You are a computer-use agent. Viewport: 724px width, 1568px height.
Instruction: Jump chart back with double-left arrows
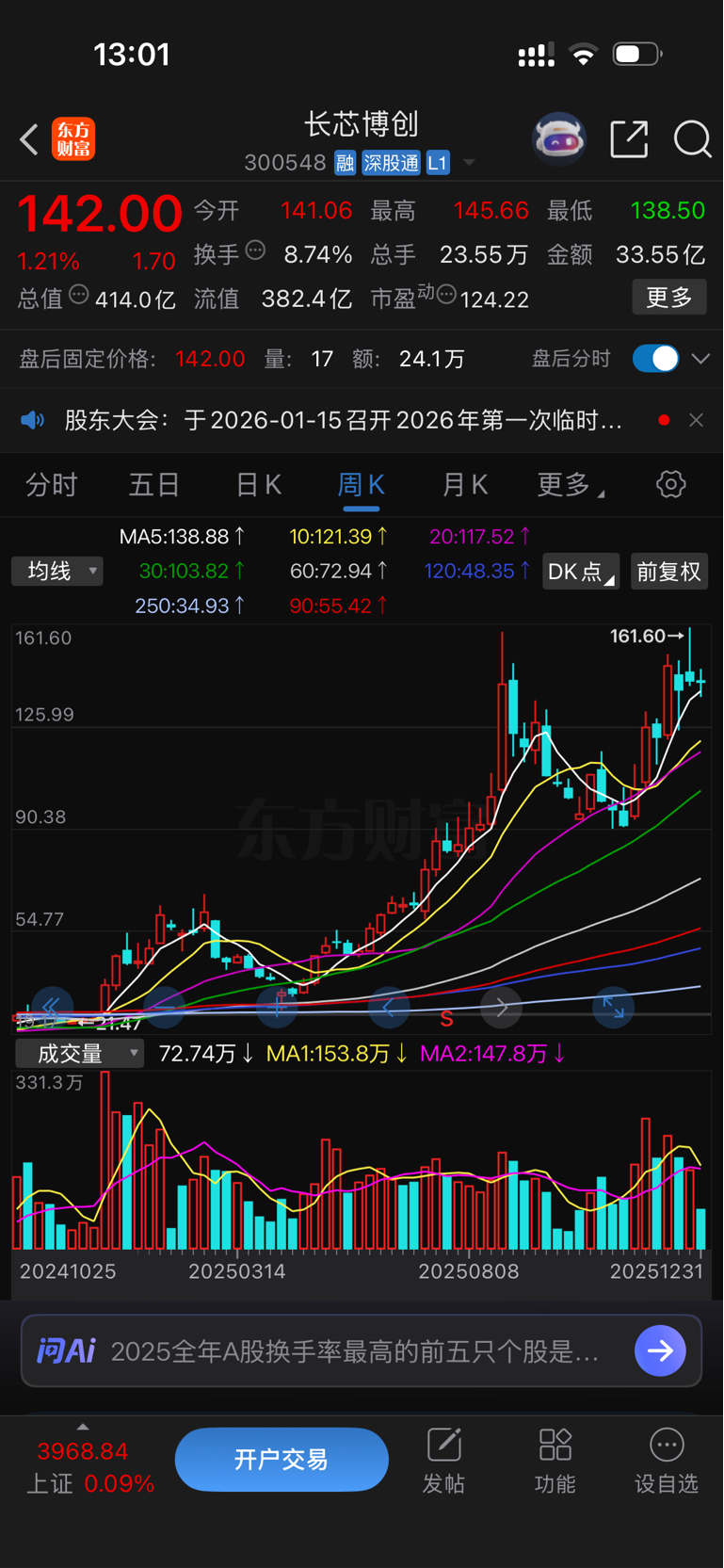(x=52, y=1008)
